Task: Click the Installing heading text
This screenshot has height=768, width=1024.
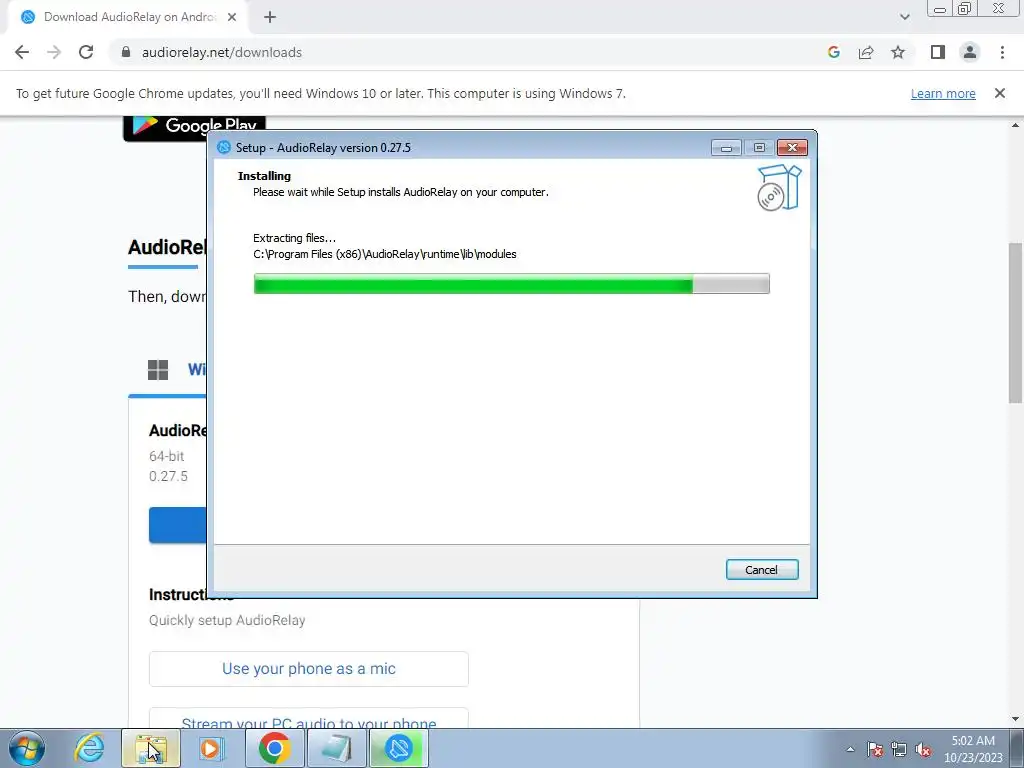Action: point(264,176)
